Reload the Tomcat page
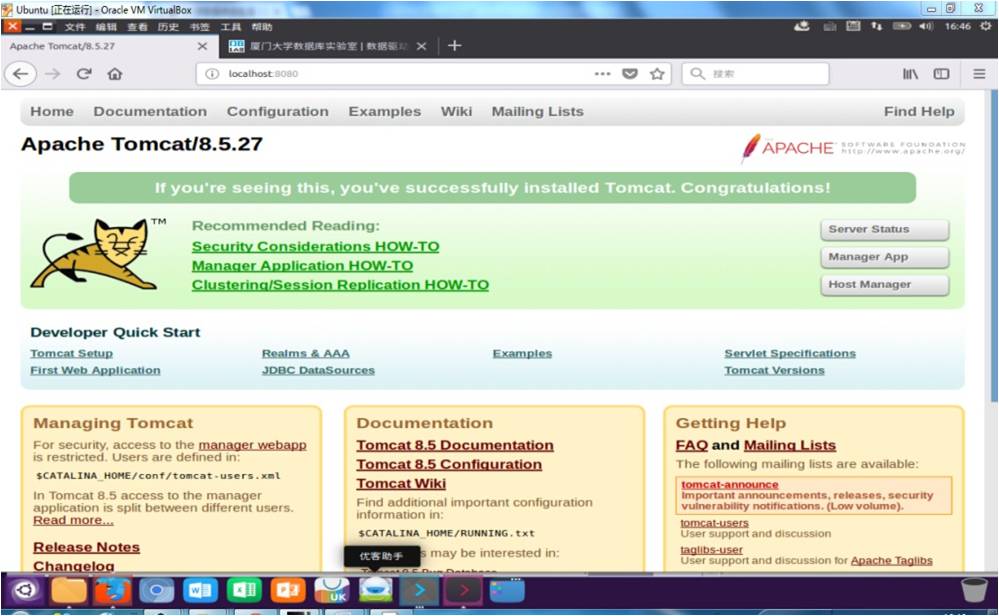The height and width of the screenshot is (616, 999). [84, 74]
